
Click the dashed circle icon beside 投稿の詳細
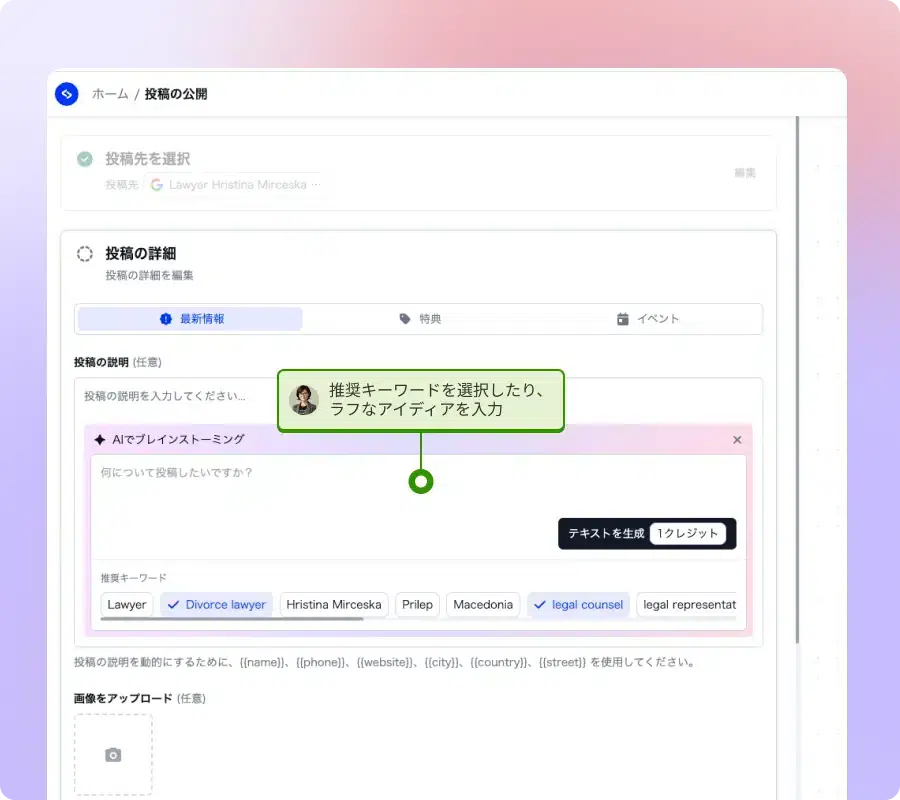point(85,254)
